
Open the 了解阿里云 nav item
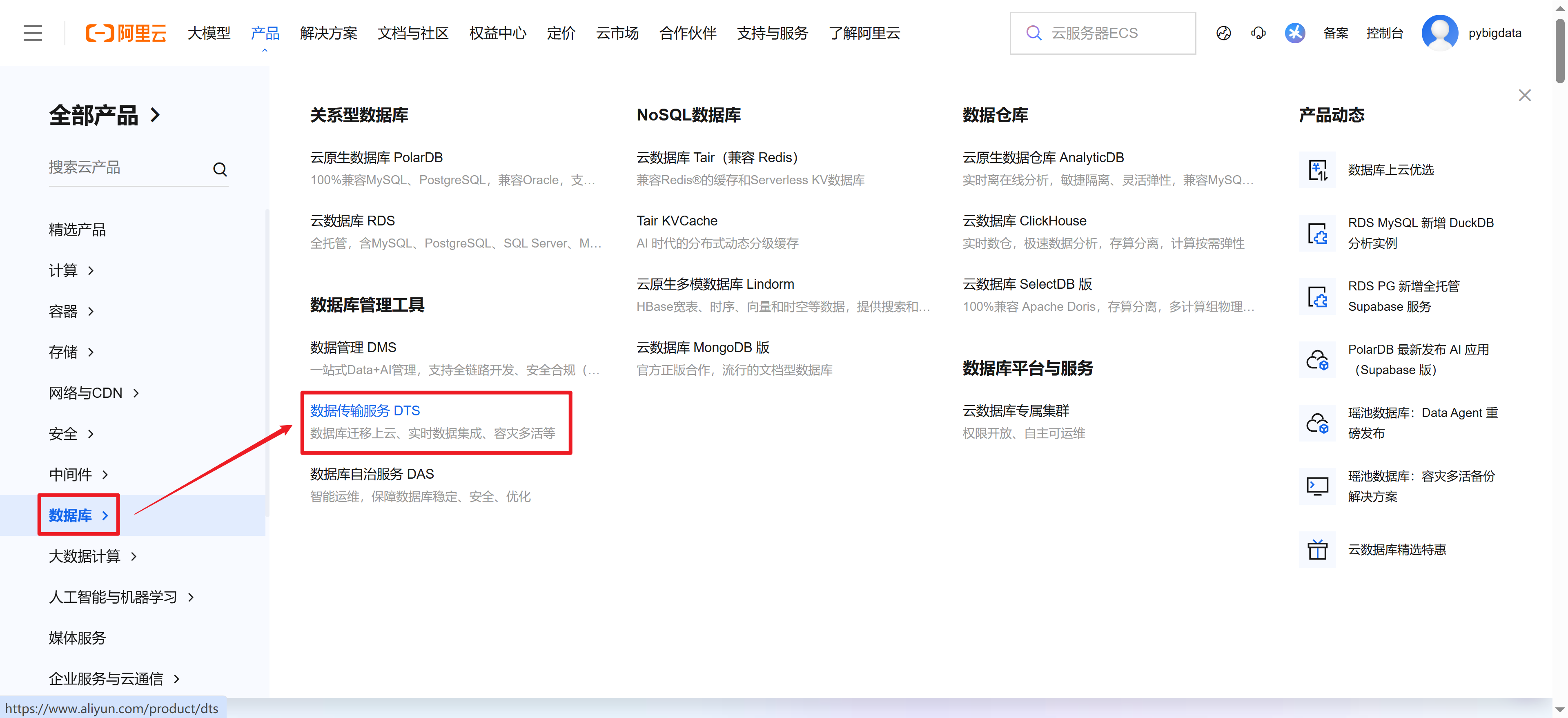864,33
